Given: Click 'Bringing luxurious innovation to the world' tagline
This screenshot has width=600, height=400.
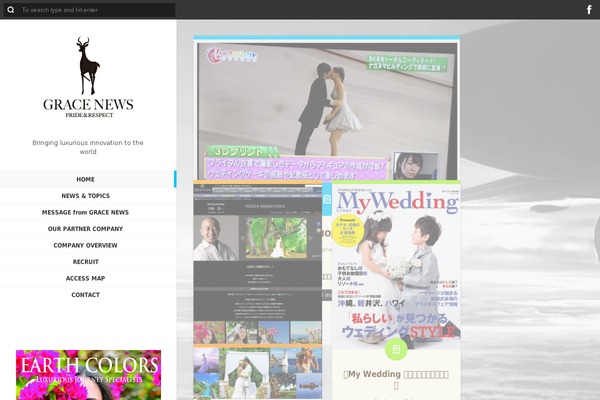Looking at the screenshot, I should coord(88,147).
